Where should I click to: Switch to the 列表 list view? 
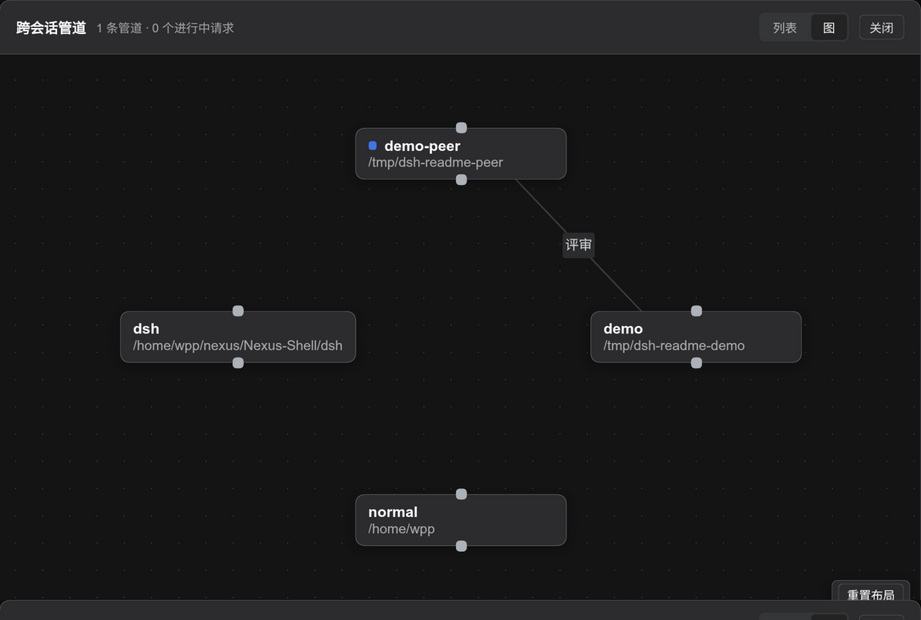pos(785,28)
